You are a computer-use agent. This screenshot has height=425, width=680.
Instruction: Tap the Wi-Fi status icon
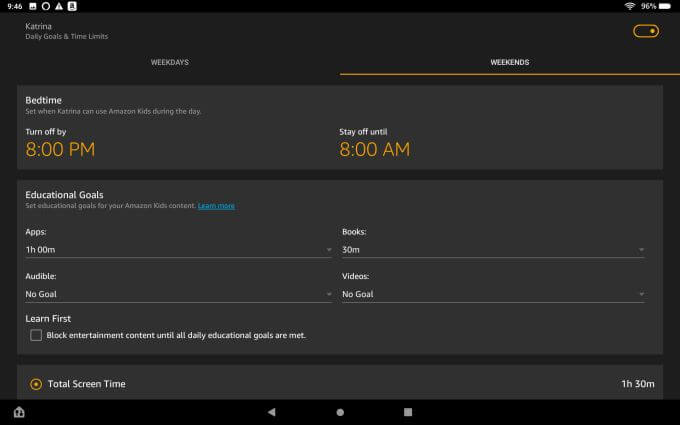tap(630, 6)
